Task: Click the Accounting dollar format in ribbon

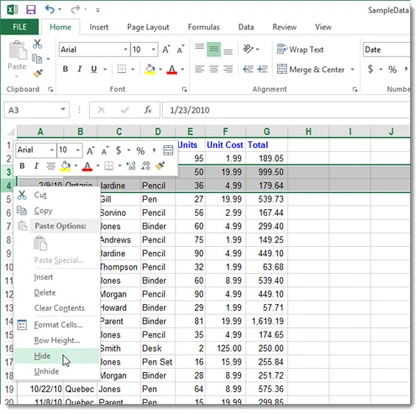Action: (370, 69)
